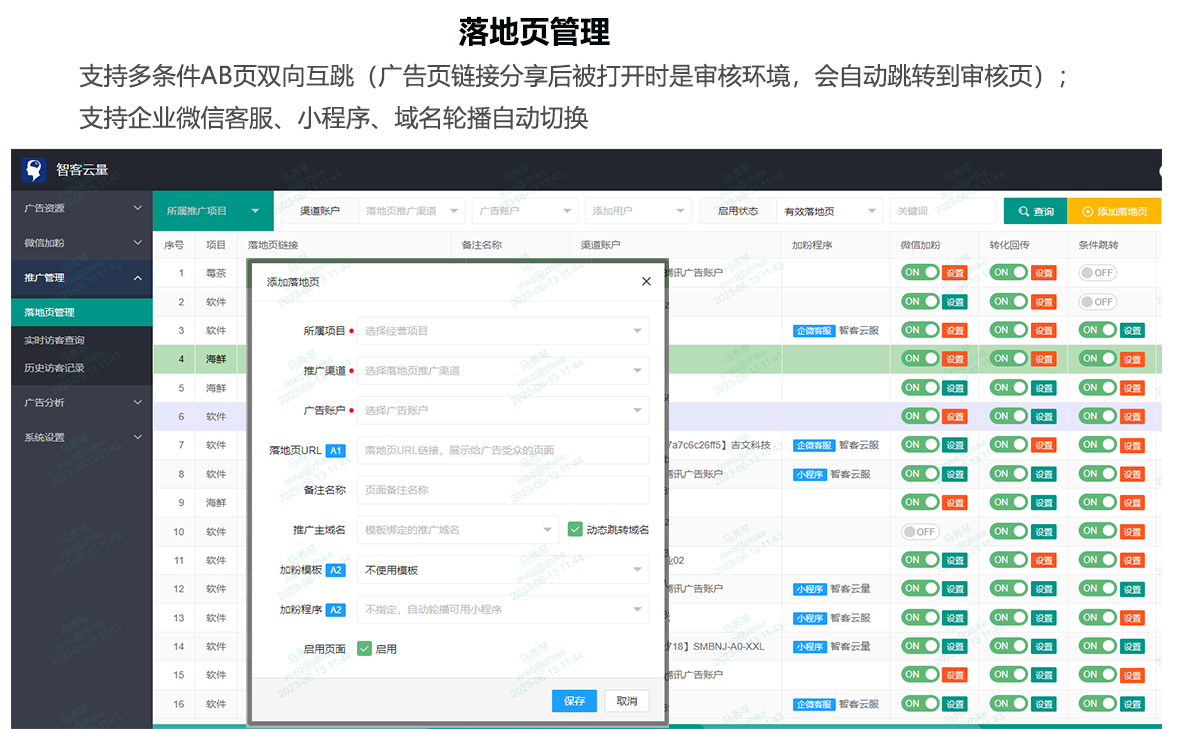This screenshot has width=1180, height=729.
Task: Click the A2 badge beside 加粉模板
Action: coord(336,570)
